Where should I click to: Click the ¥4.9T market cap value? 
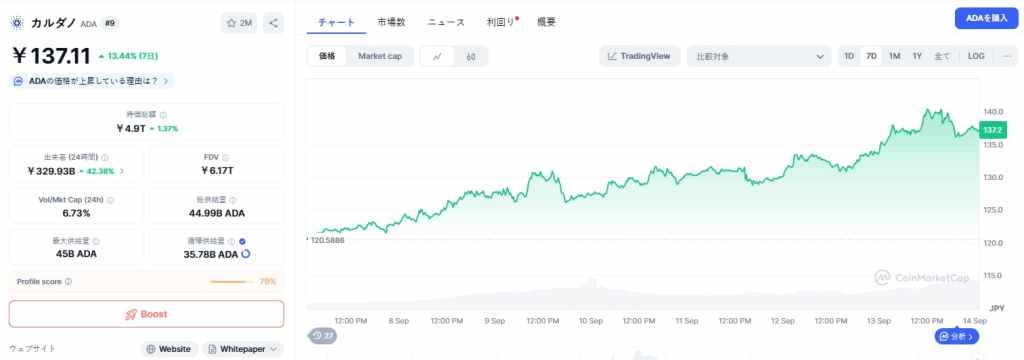click(131, 129)
